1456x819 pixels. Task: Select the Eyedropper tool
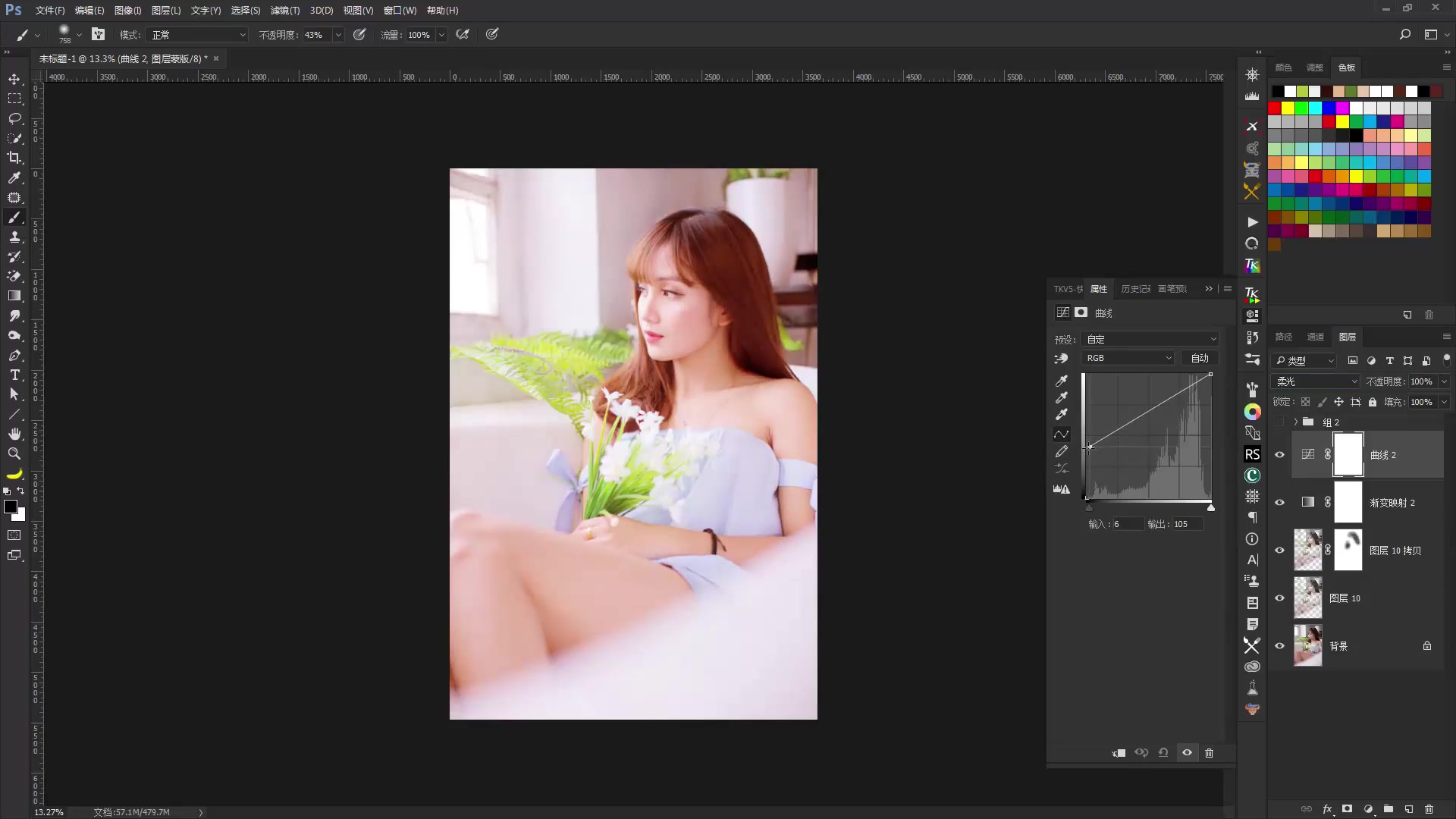pos(14,177)
